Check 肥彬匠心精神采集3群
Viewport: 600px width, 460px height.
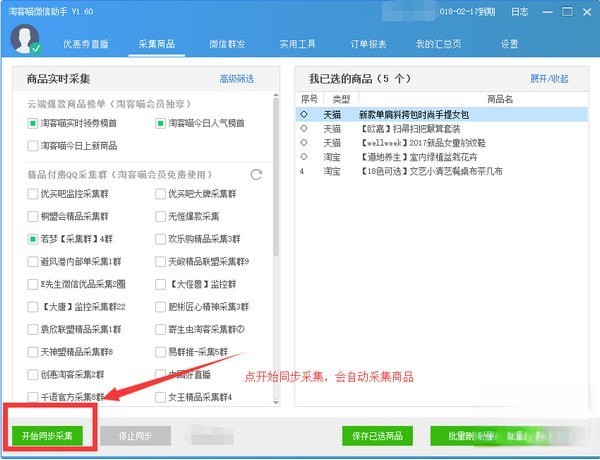click(160, 307)
